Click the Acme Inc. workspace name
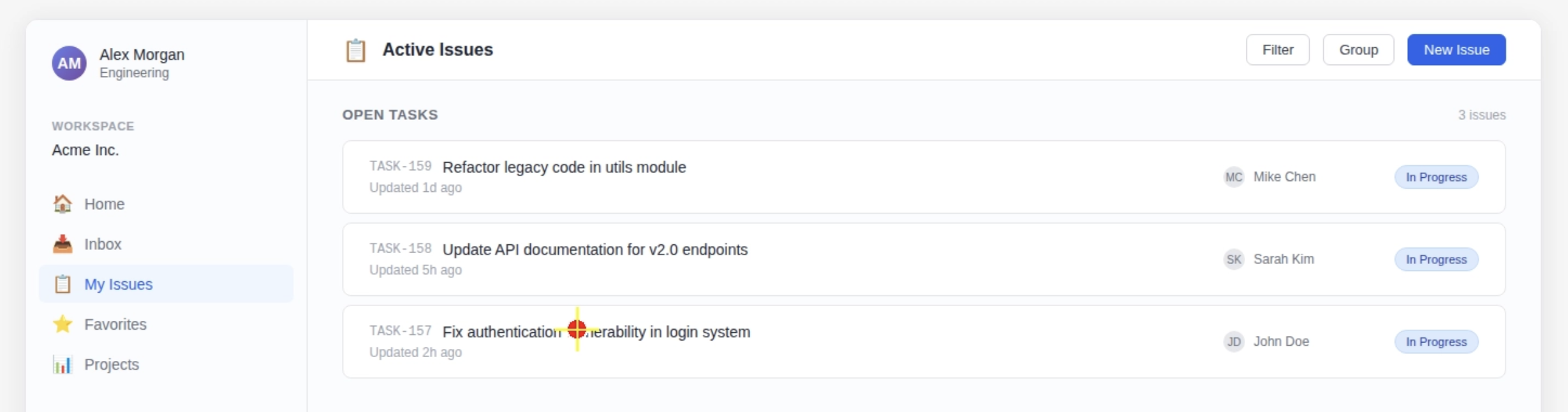Viewport: 1568px width, 412px height. [85, 151]
